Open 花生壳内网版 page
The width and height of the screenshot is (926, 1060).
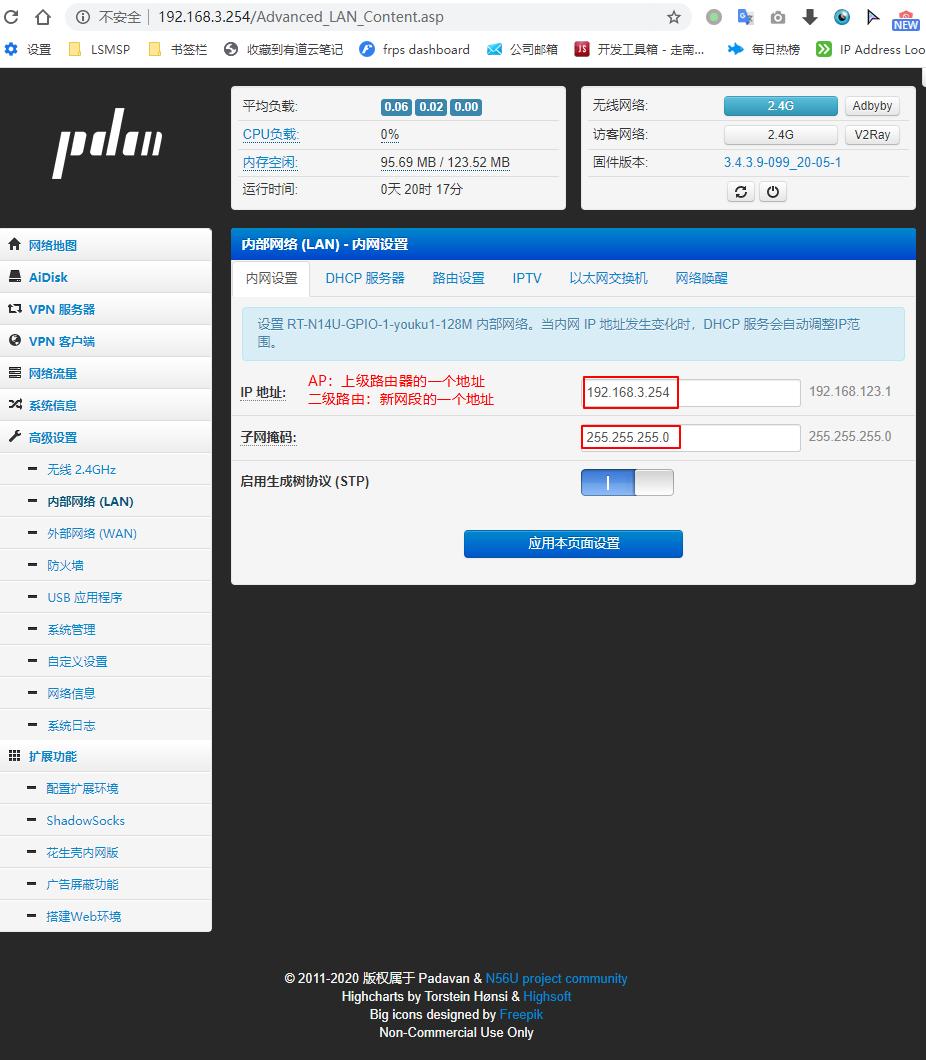[105, 852]
